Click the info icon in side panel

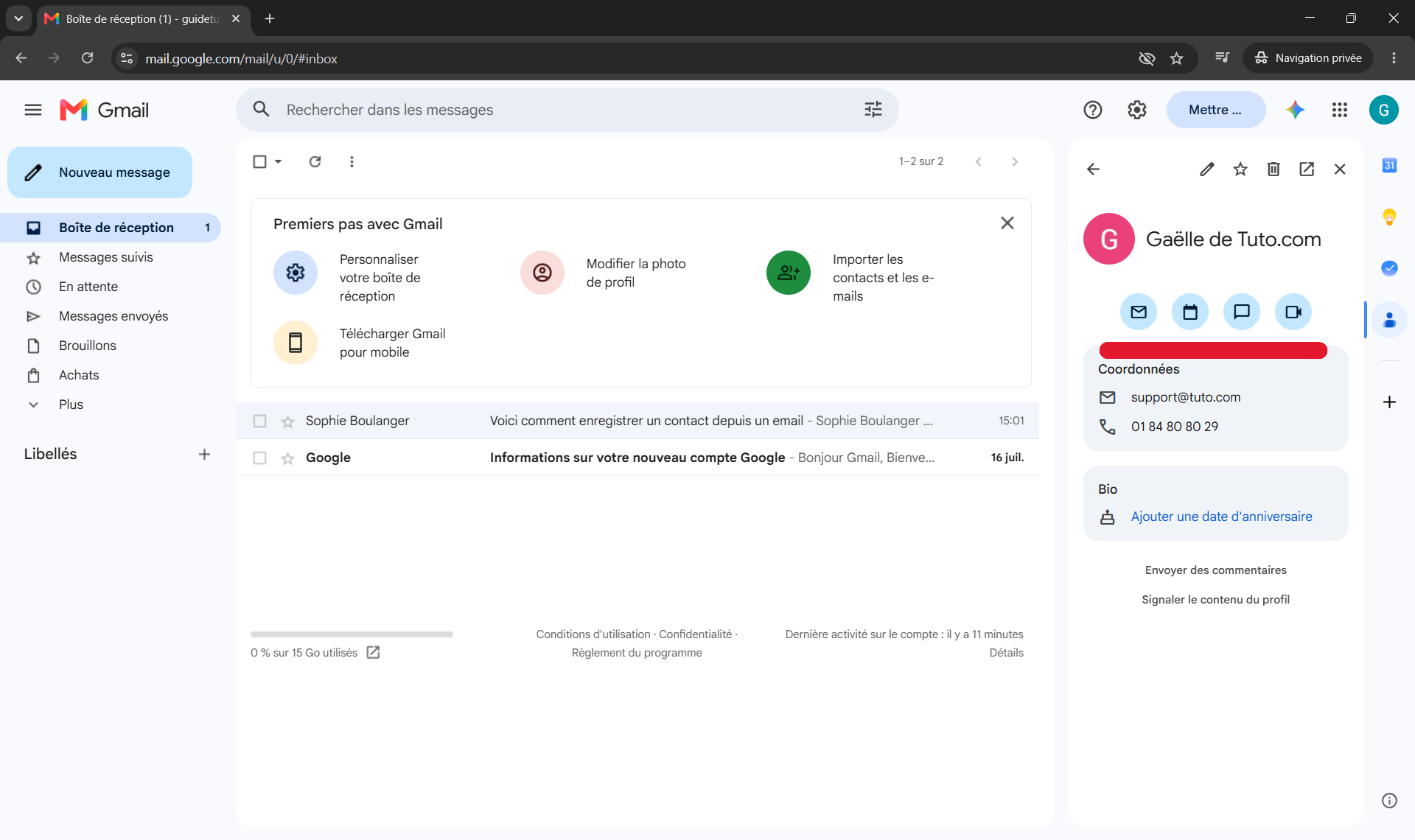point(1389,800)
